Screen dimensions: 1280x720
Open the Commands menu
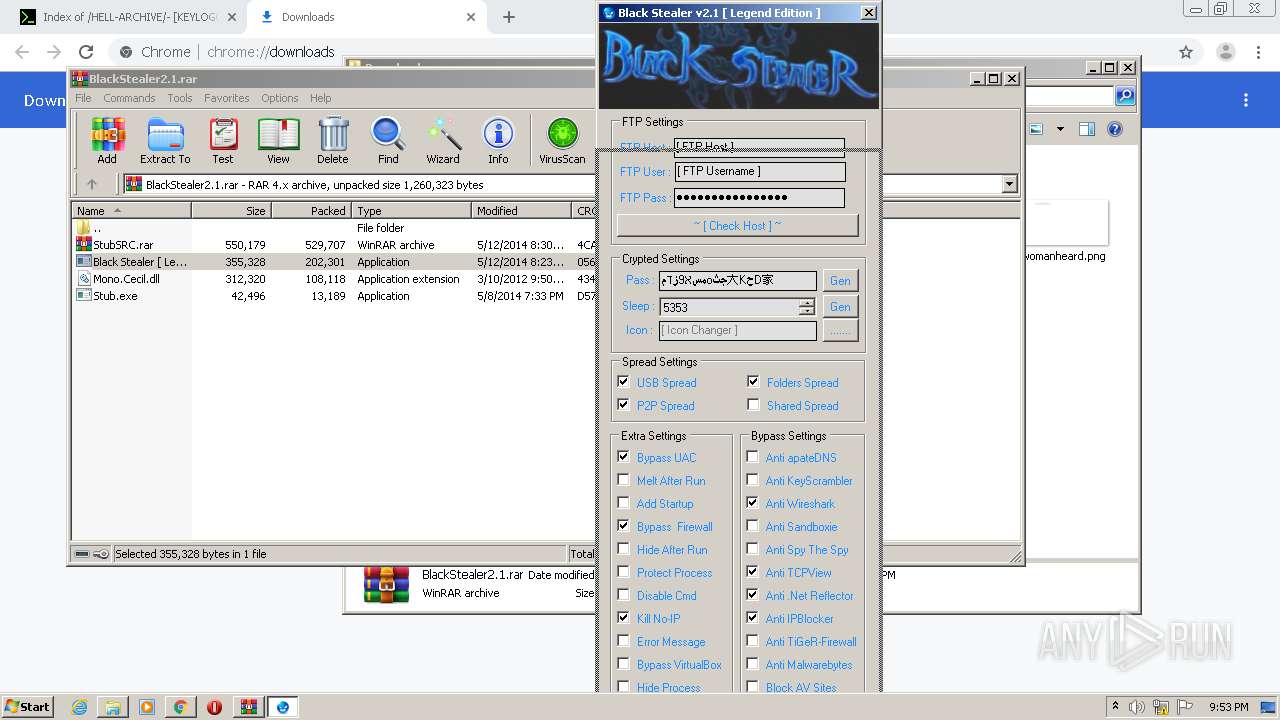129,98
